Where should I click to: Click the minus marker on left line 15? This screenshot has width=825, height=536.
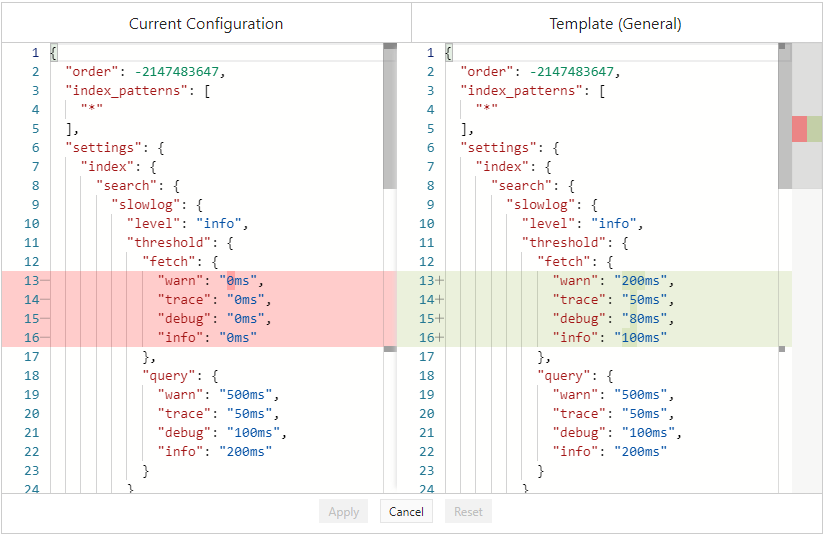point(46,319)
